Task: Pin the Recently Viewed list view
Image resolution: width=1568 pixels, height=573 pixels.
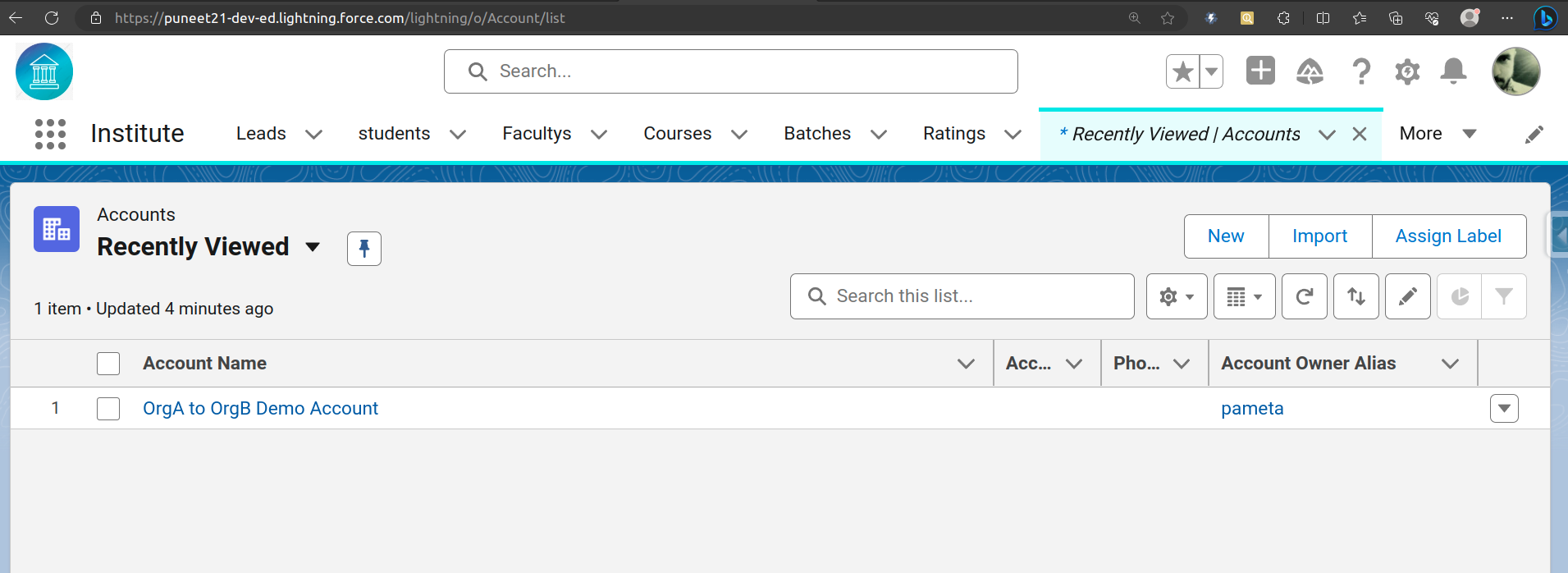Action: [x=364, y=248]
